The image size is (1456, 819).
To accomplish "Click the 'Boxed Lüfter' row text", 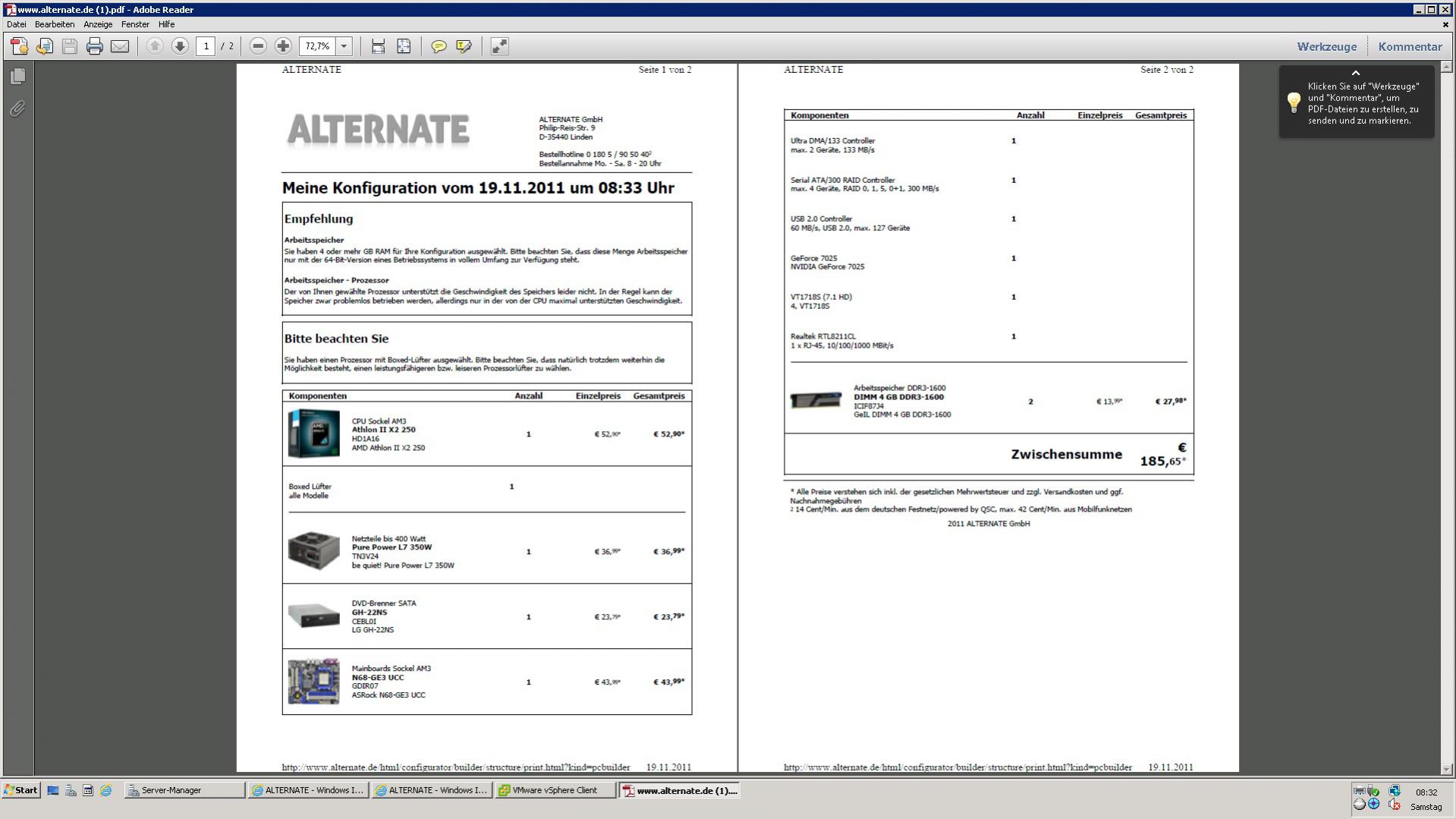I will pyautogui.click(x=310, y=487).
